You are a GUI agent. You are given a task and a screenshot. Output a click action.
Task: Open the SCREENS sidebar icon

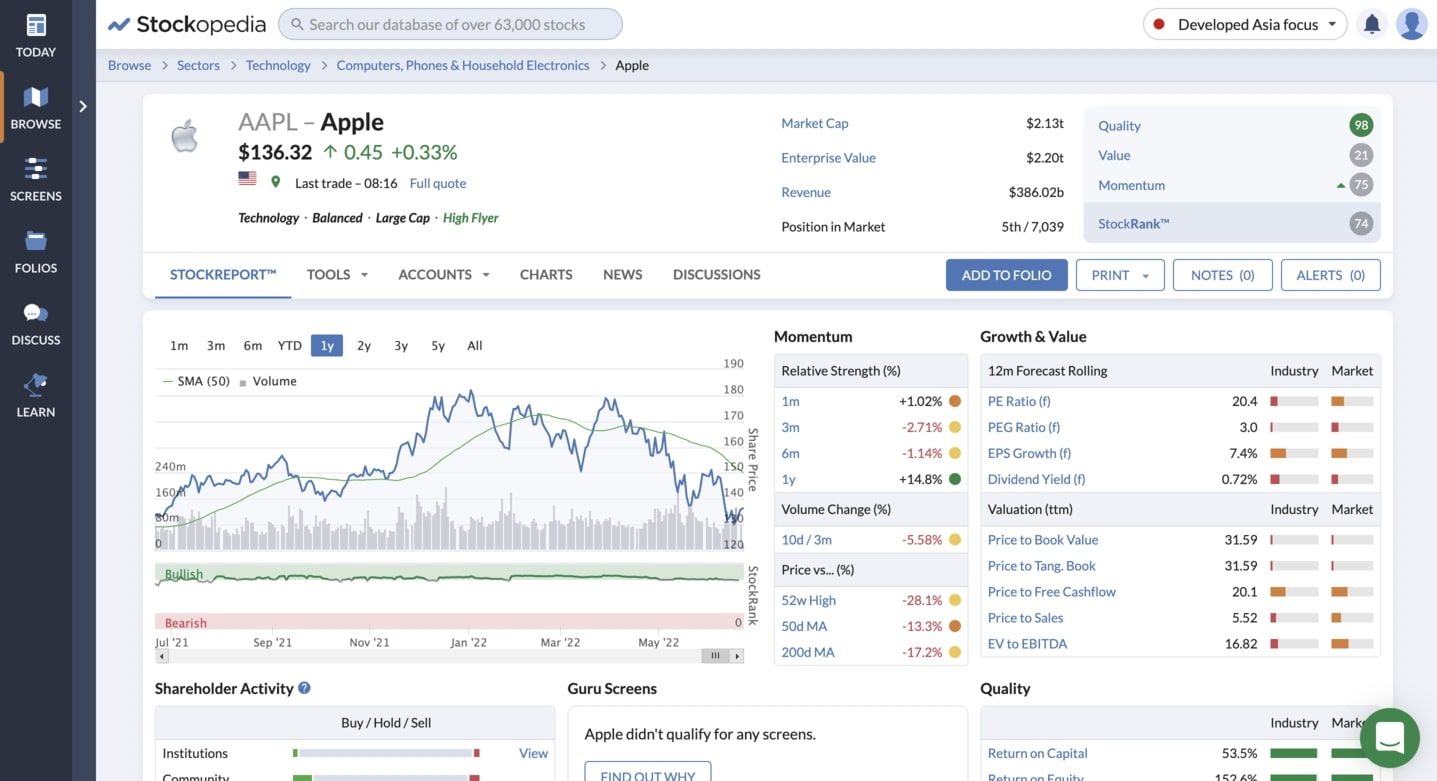(35, 175)
